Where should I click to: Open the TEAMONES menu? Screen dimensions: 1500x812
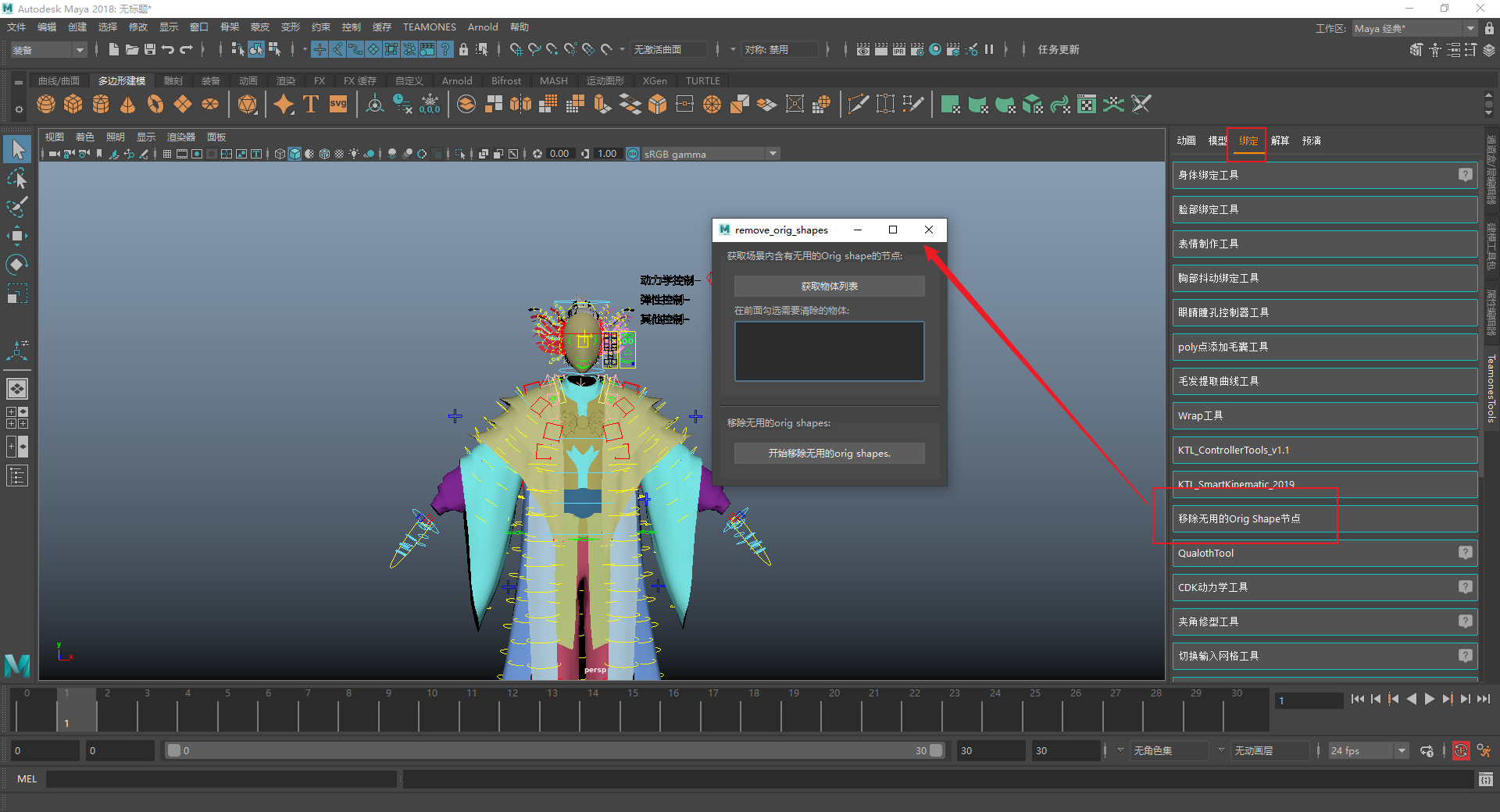tap(429, 27)
